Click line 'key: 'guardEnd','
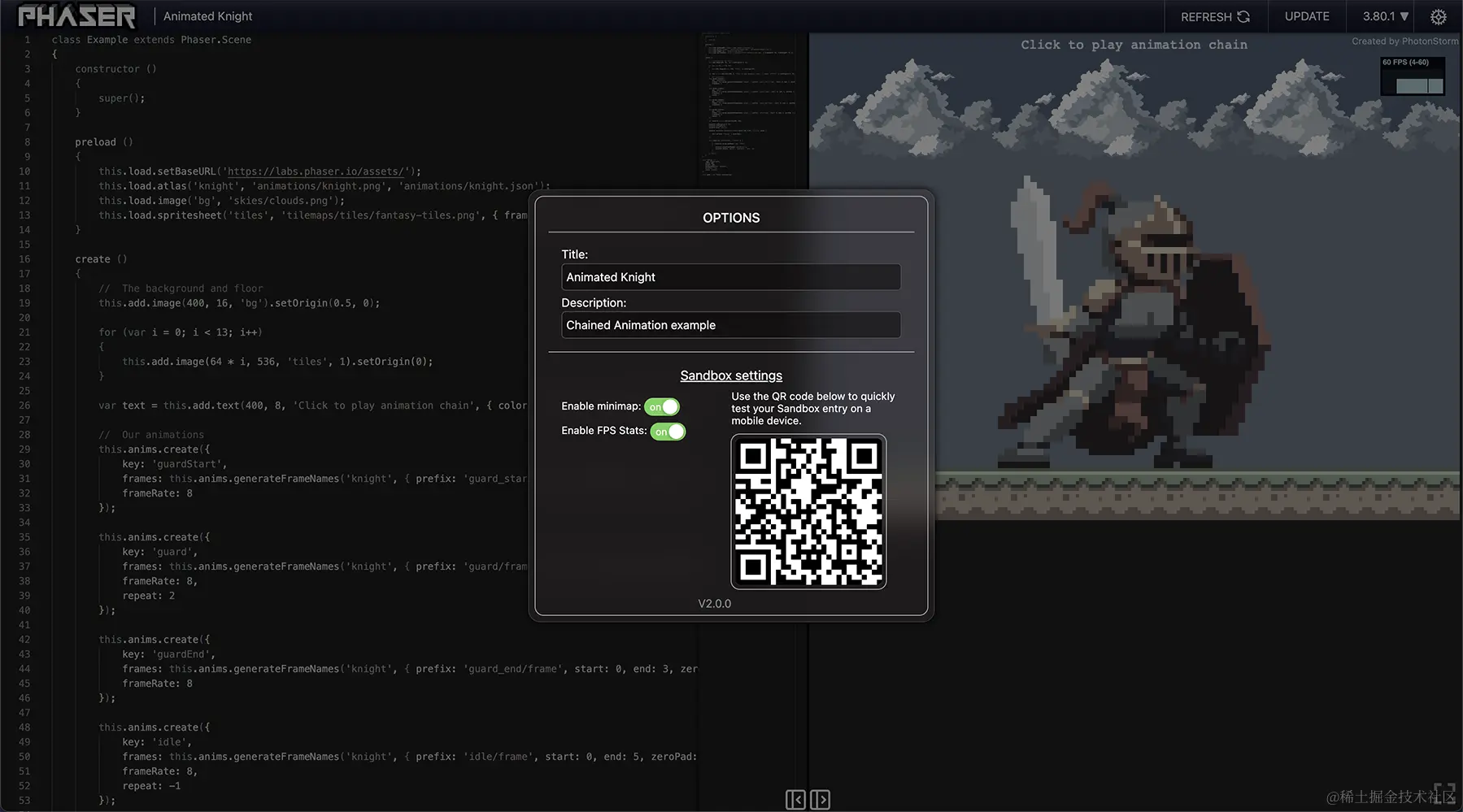The height and width of the screenshot is (812, 1463). point(169,654)
